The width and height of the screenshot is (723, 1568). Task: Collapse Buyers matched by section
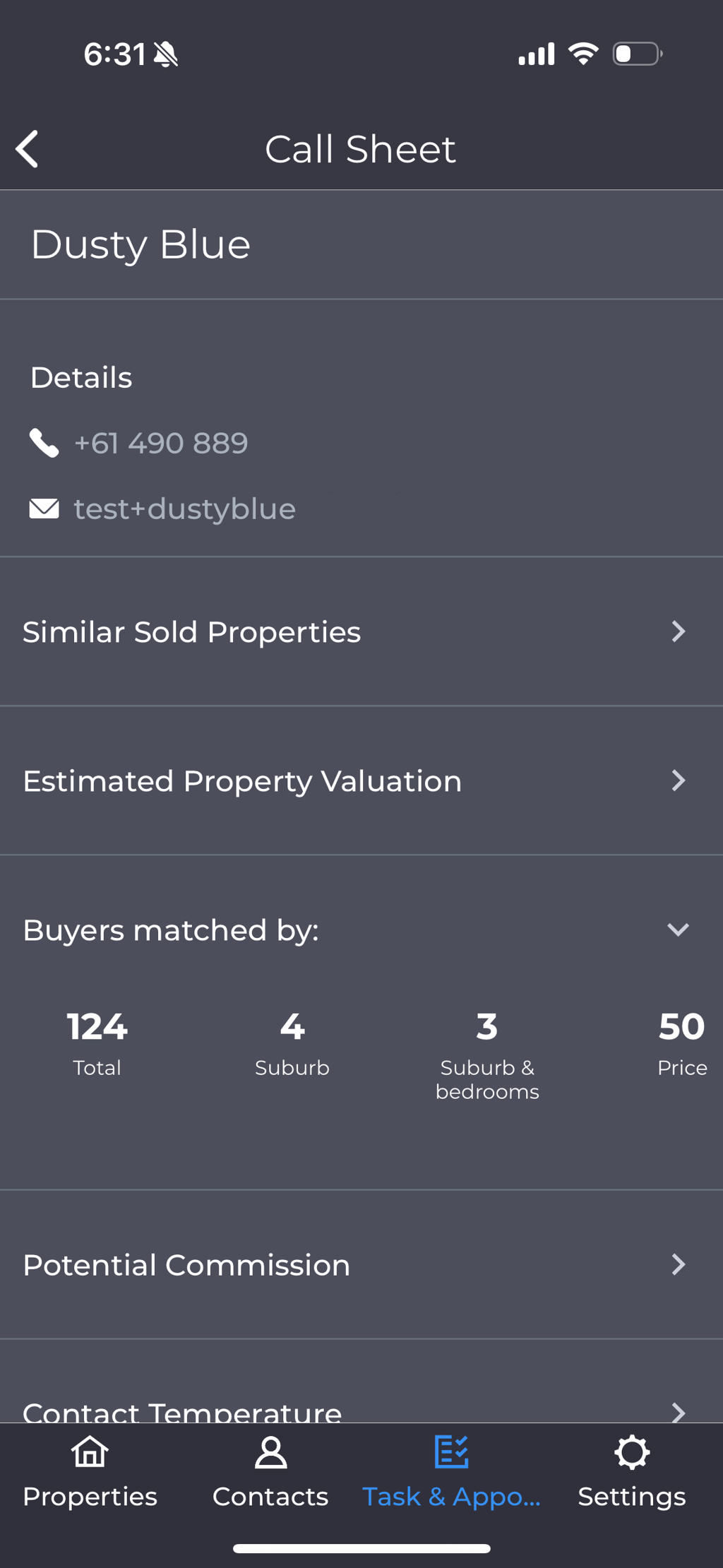[x=678, y=929]
